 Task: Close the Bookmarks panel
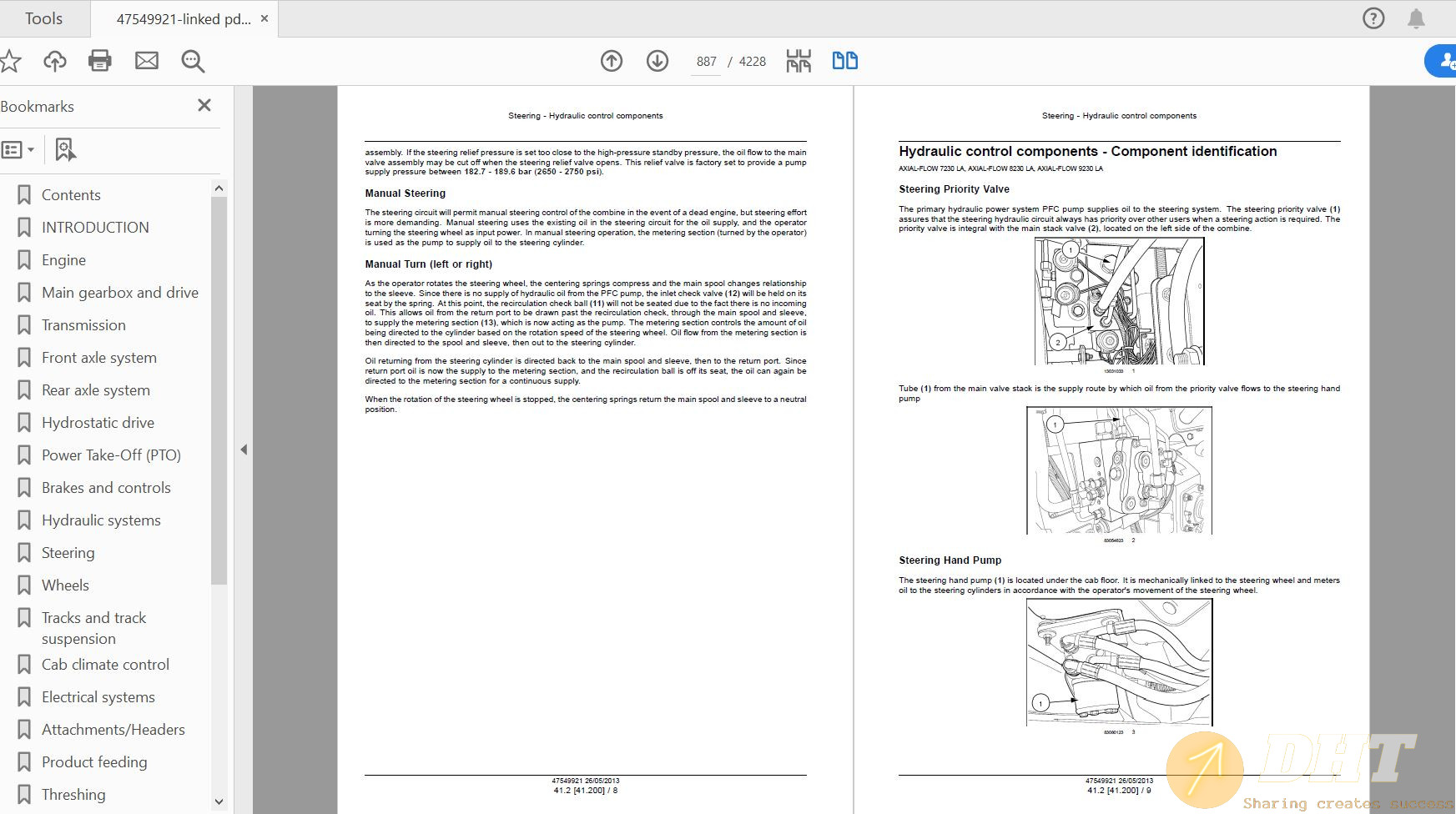coord(204,105)
